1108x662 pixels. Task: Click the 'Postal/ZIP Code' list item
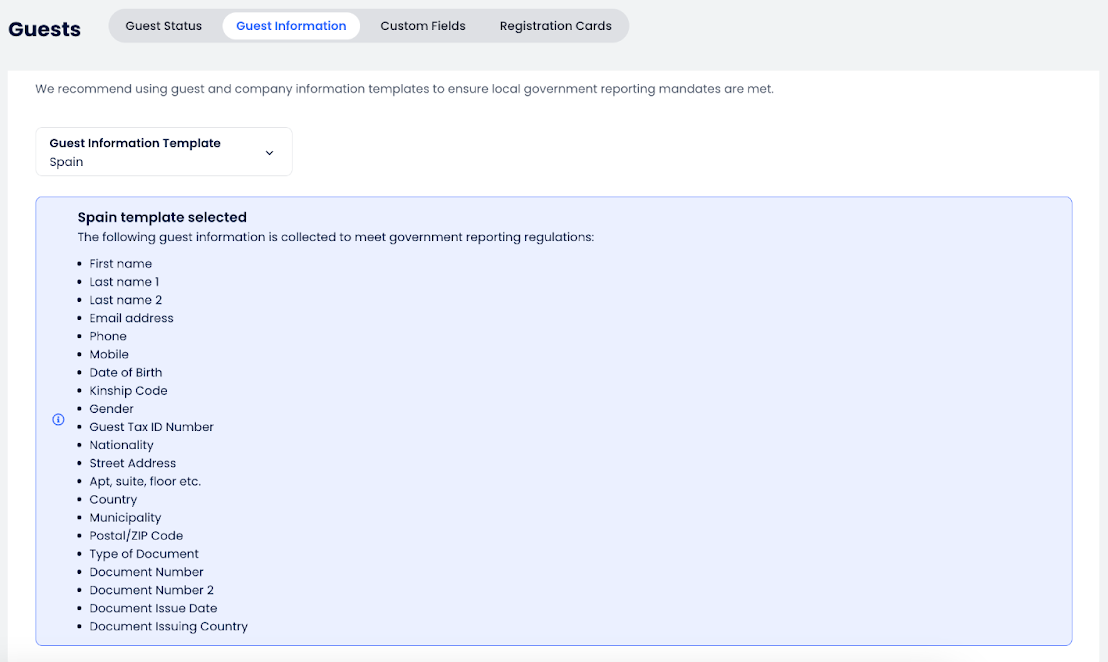pyautogui.click(x=136, y=536)
